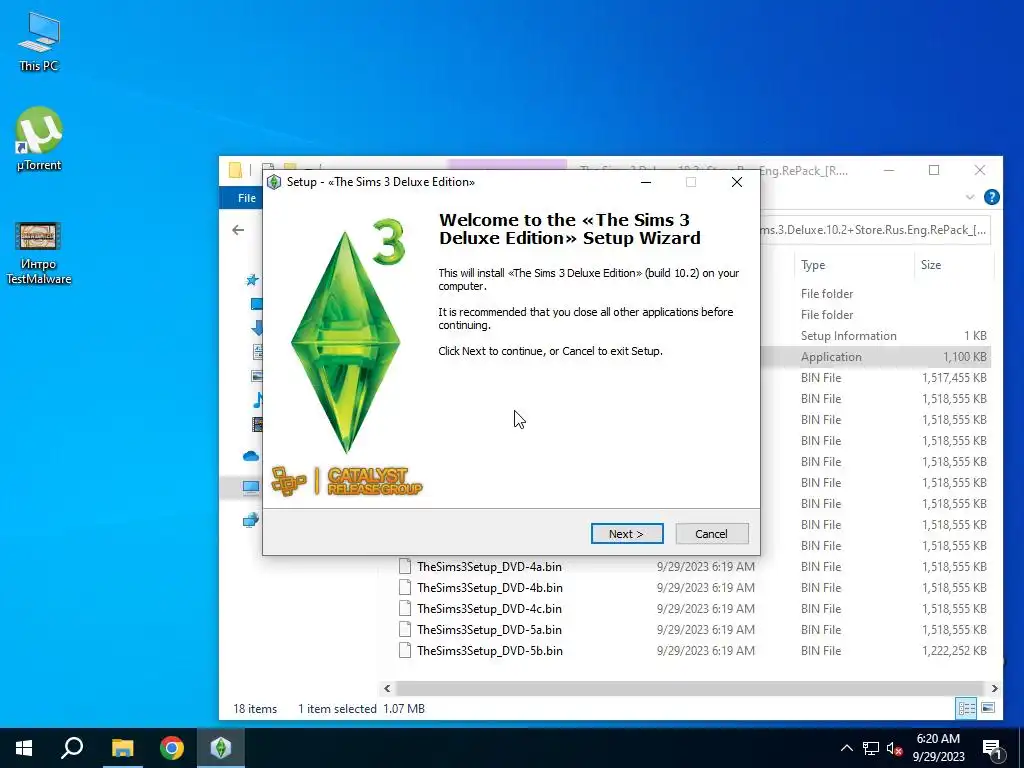This screenshot has width=1024, height=768.
Task: Open This PC desktop icon
Action: pos(39,42)
